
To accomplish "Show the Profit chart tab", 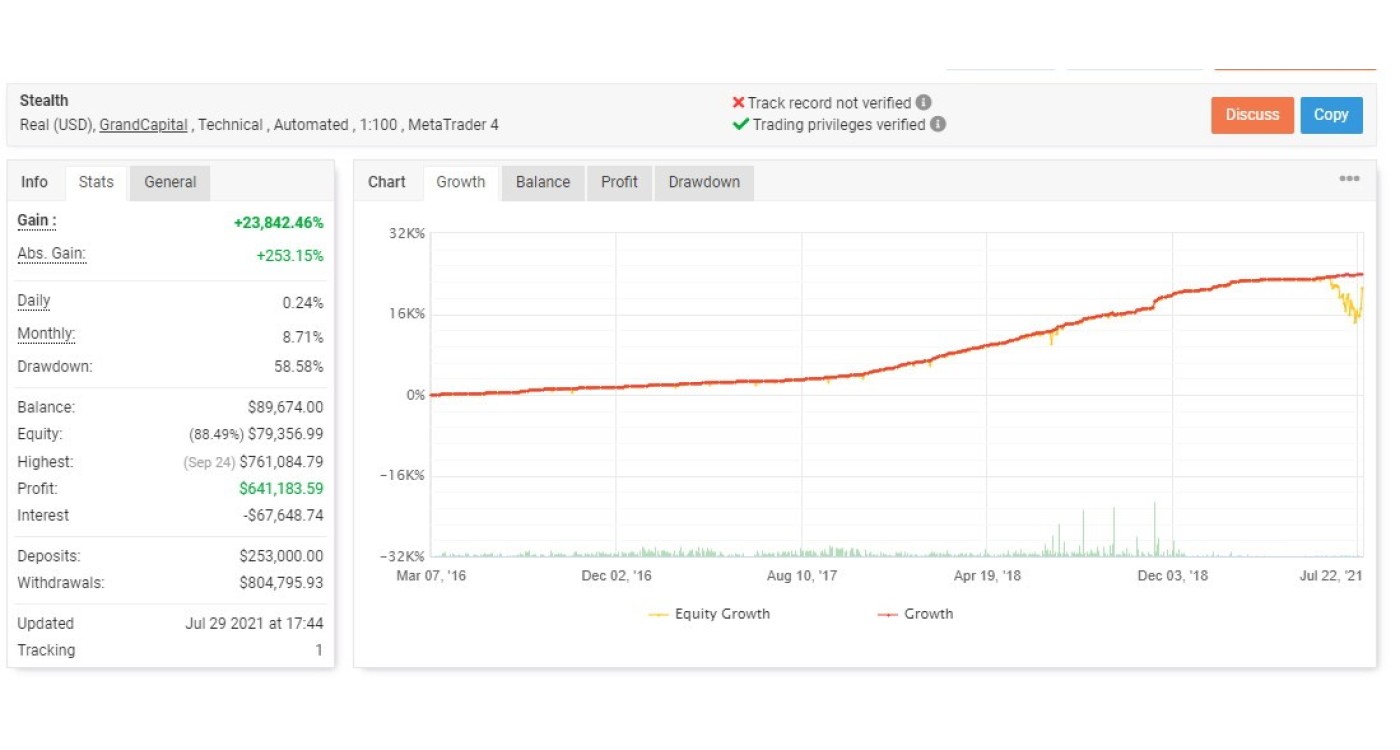I will pyautogui.click(x=619, y=182).
